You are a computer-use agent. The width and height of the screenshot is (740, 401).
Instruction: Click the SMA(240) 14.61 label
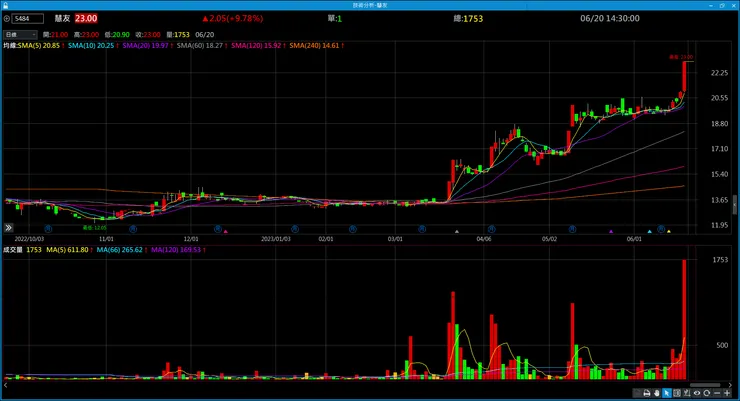pos(314,46)
